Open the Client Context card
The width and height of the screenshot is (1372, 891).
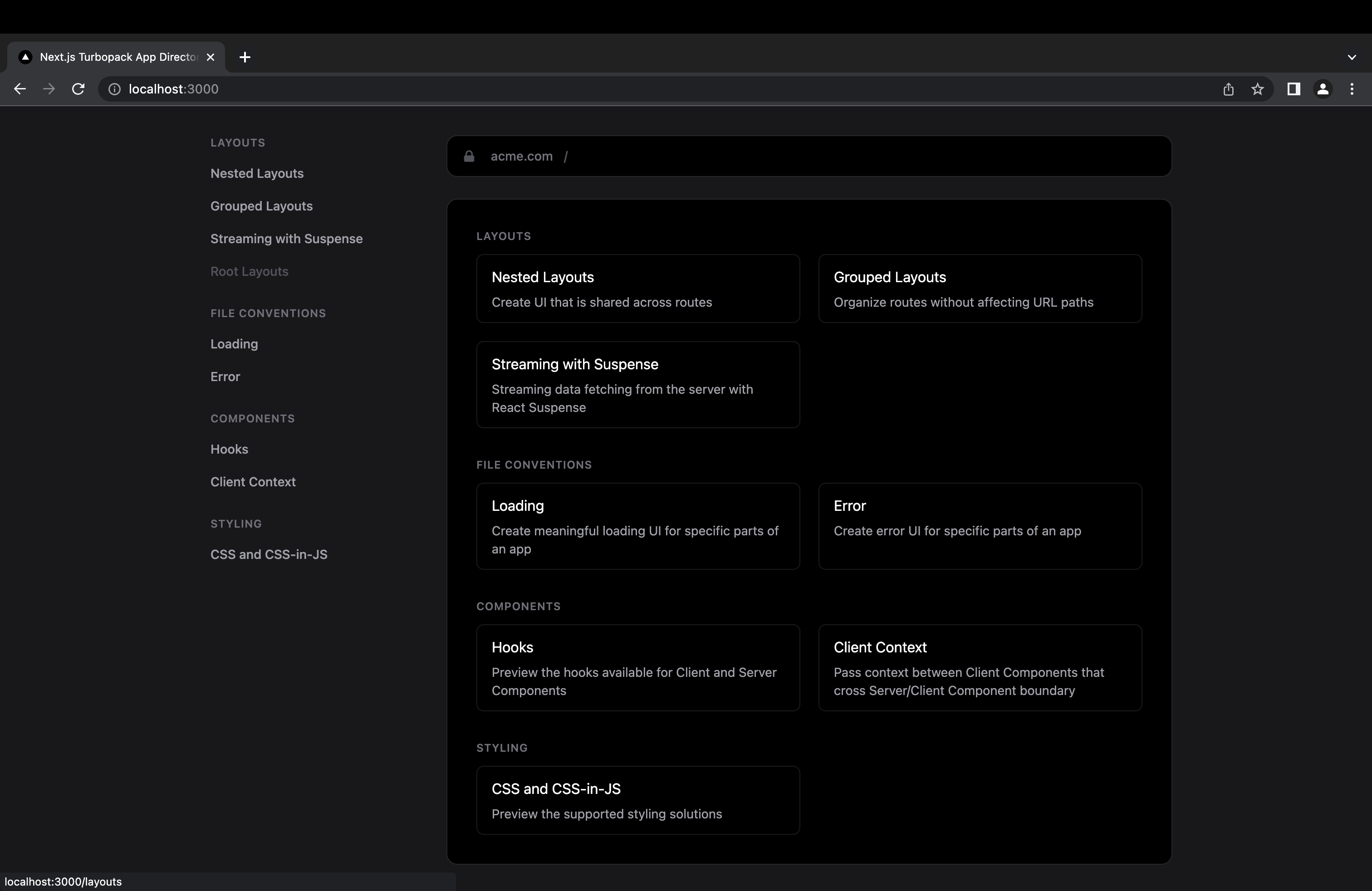click(x=980, y=668)
